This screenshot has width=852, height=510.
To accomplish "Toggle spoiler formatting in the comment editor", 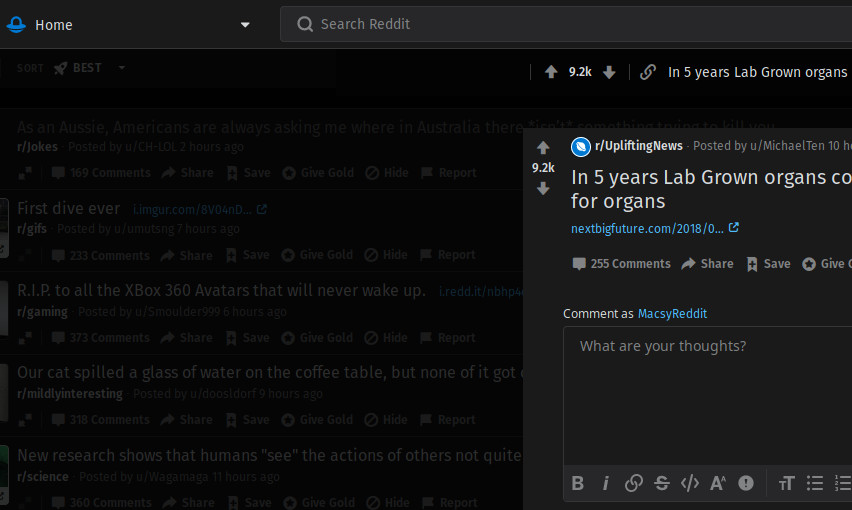I will pos(746,483).
